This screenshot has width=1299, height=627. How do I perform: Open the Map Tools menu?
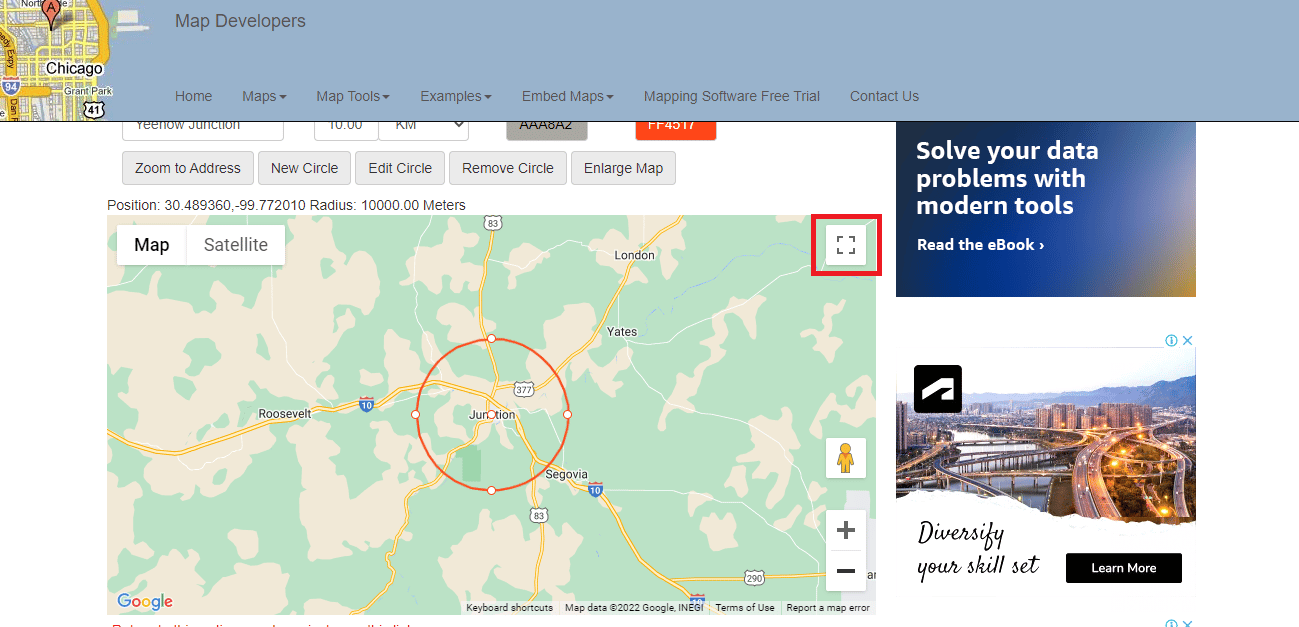[352, 96]
